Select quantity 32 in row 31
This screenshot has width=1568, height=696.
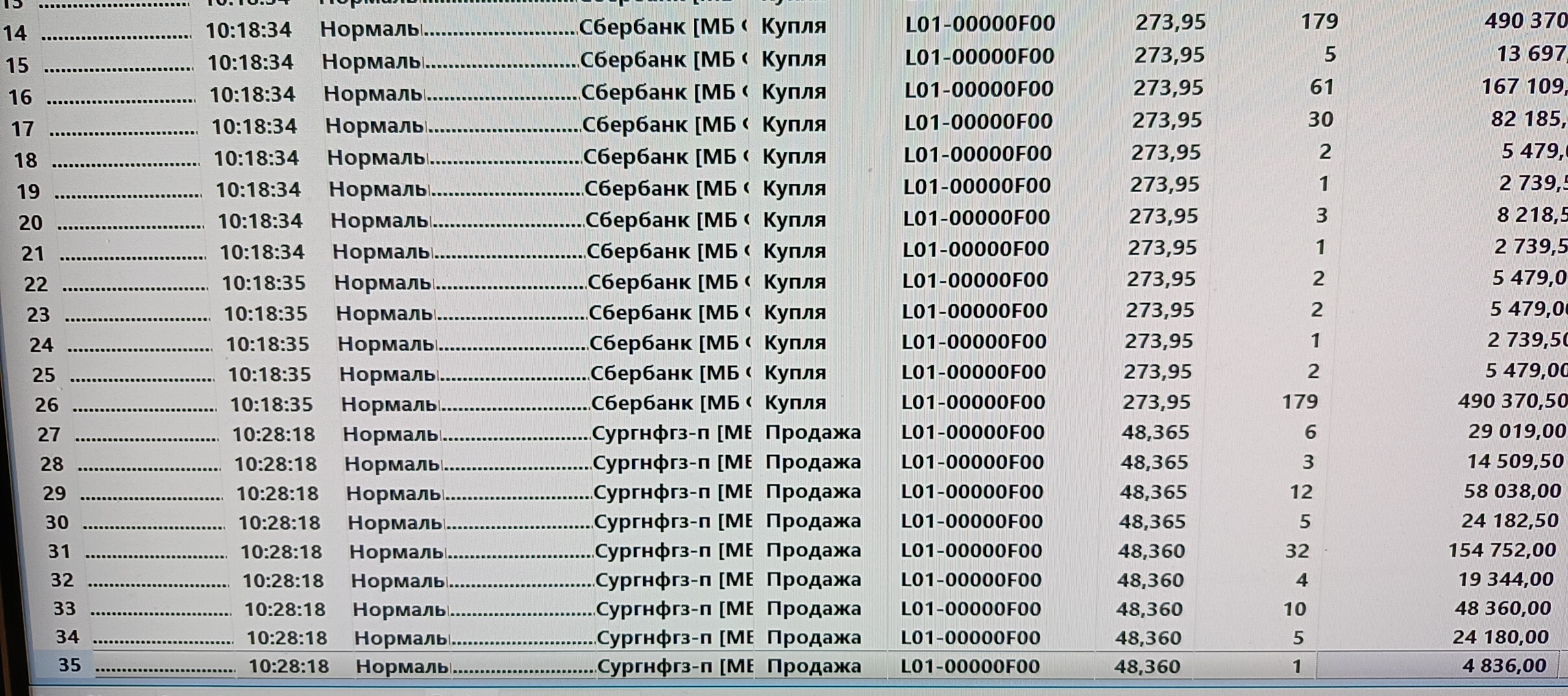[x=1297, y=551]
